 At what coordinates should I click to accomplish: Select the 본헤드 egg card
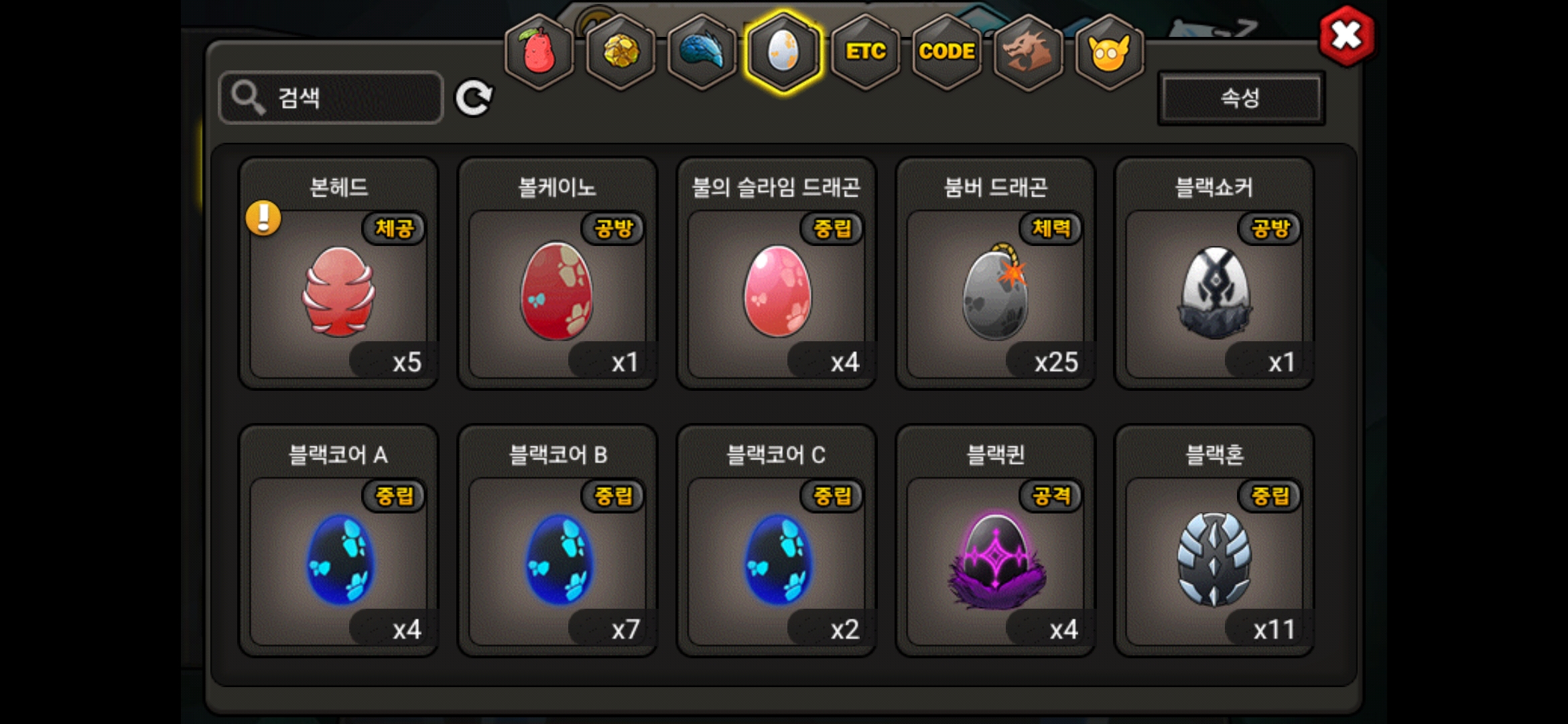[339, 274]
